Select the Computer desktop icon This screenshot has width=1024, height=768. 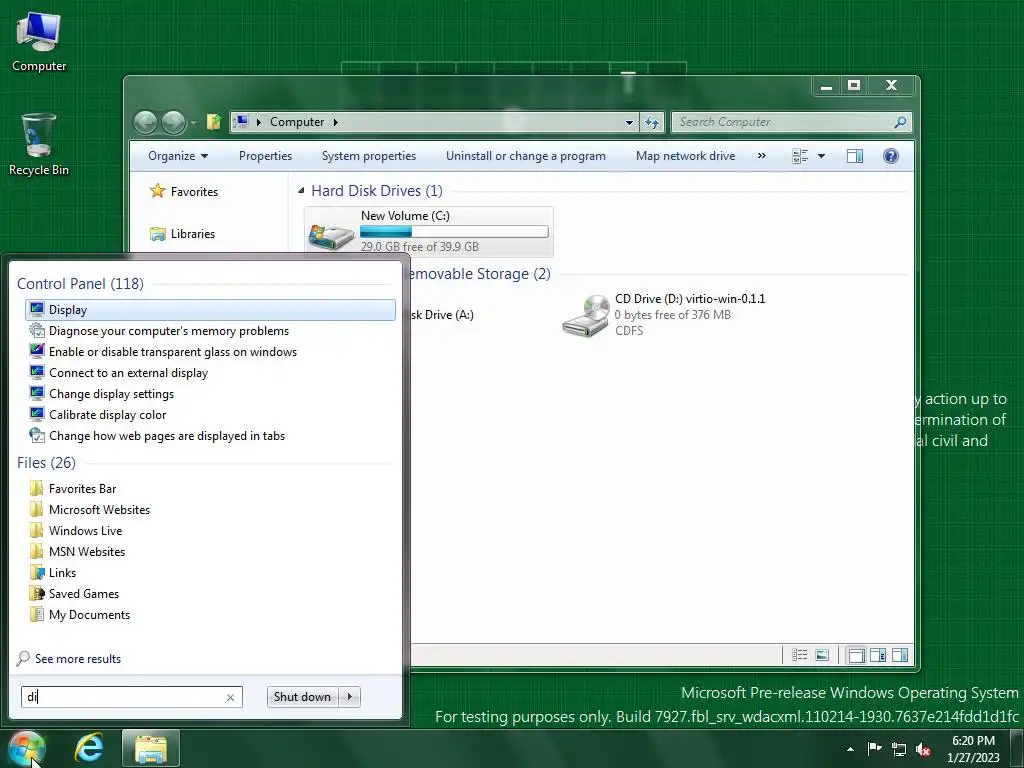pos(39,41)
